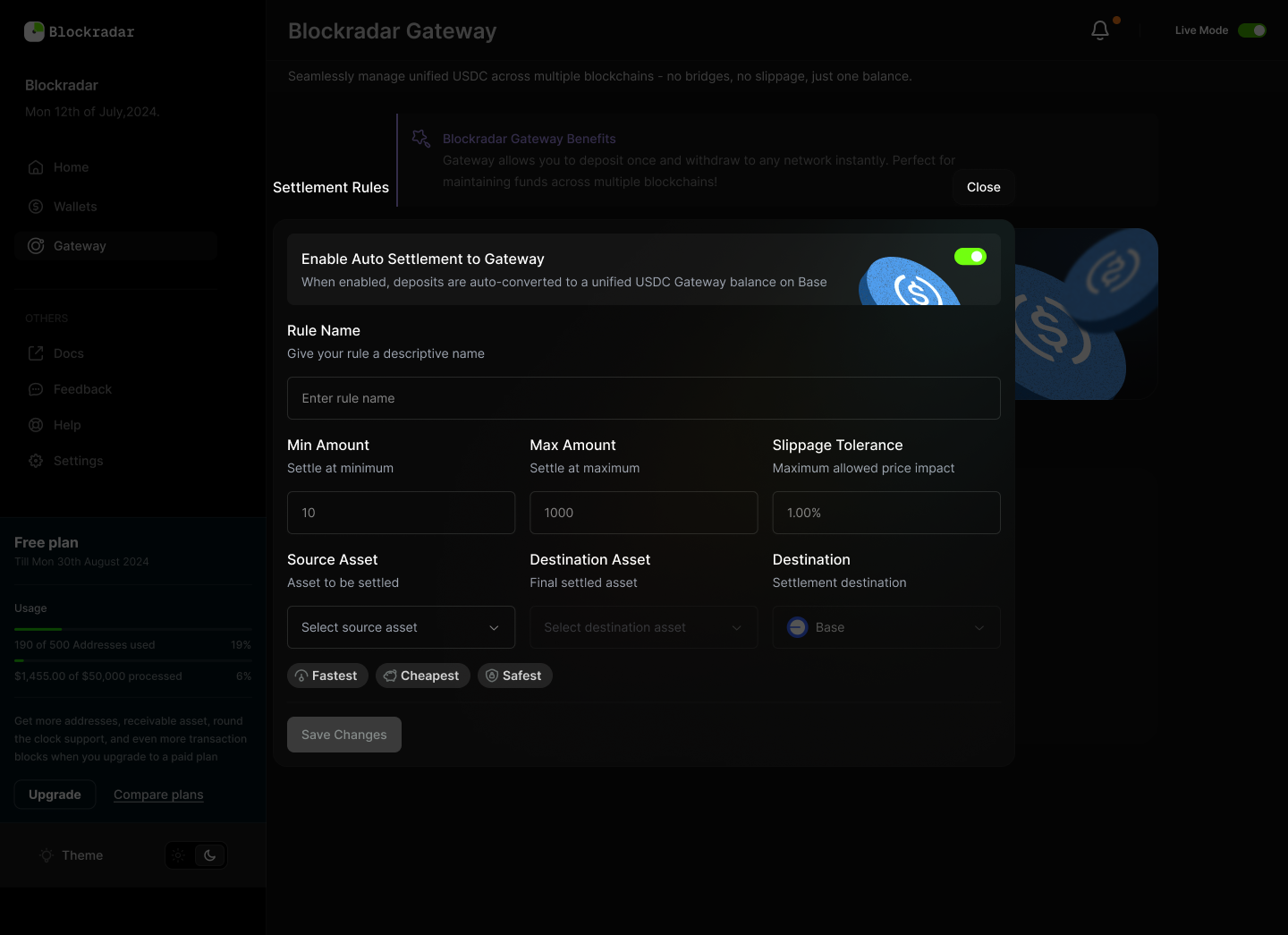Click the Help lifebuoy icon
Image resolution: width=1288 pixels, height=935 pixels.
click(36, 425)
